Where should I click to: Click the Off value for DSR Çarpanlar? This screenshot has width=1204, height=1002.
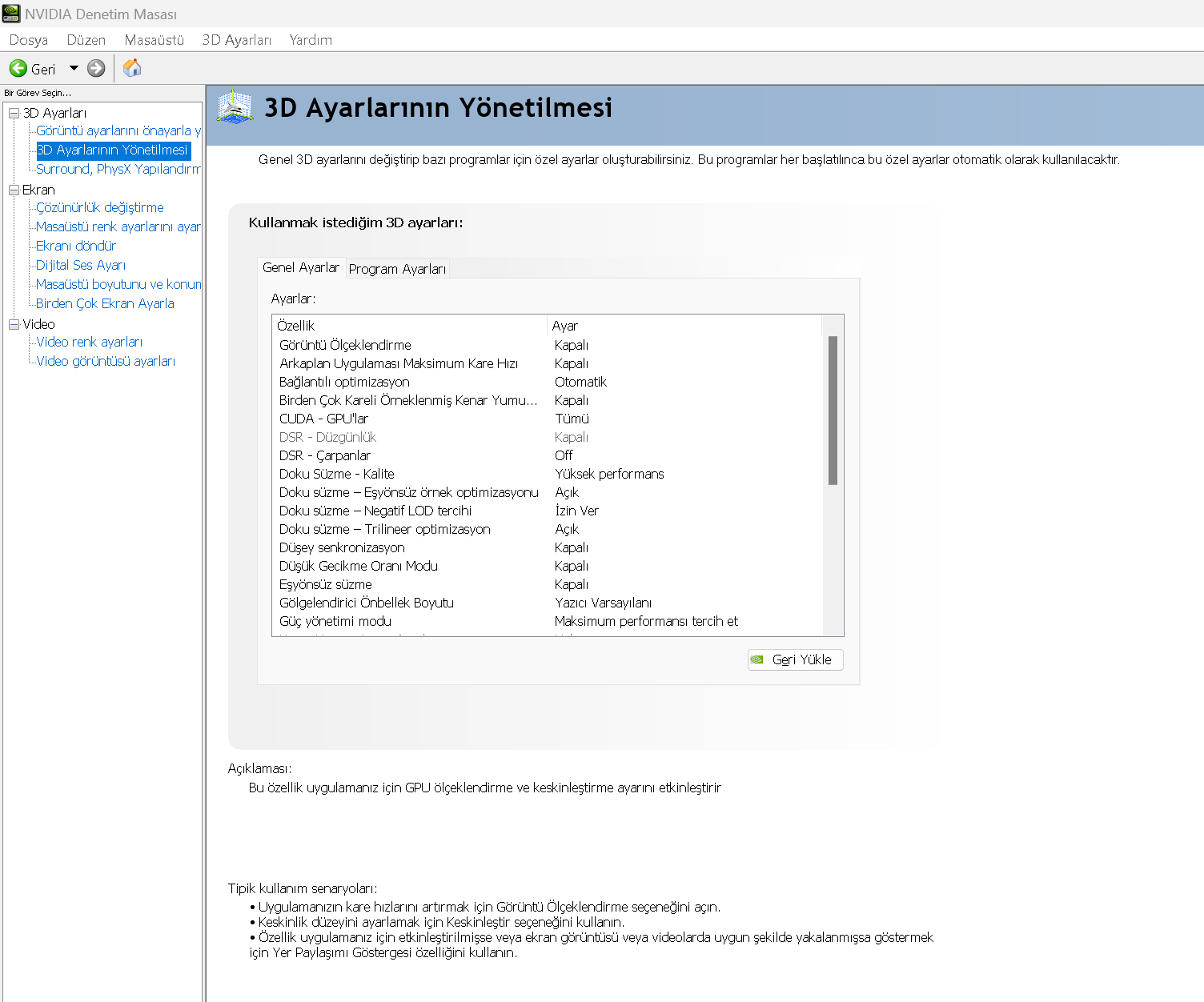pyautogui.click(x=564, y=455)
